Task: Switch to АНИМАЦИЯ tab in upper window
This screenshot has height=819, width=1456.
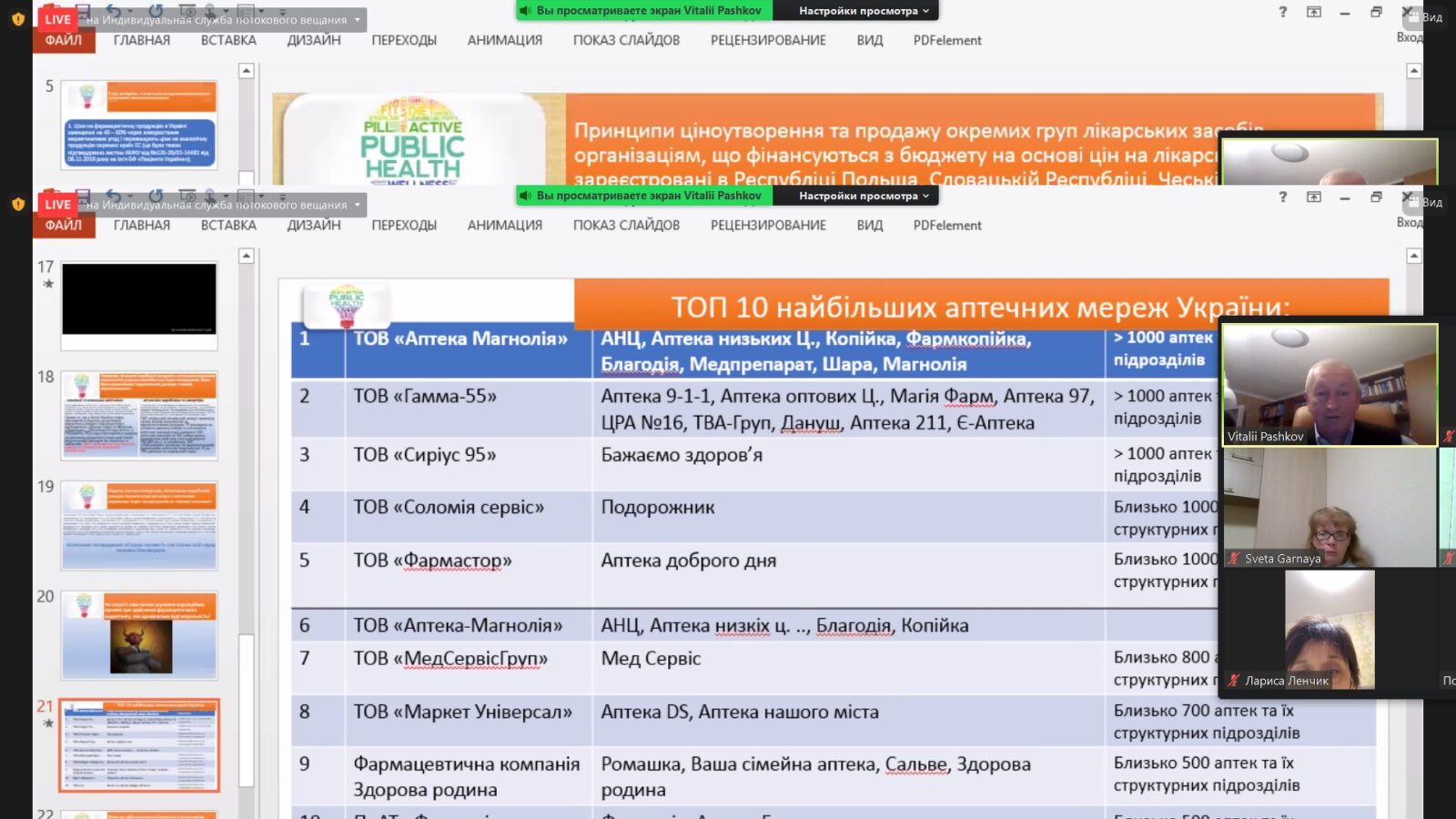Action: click(x=505, y=40)
